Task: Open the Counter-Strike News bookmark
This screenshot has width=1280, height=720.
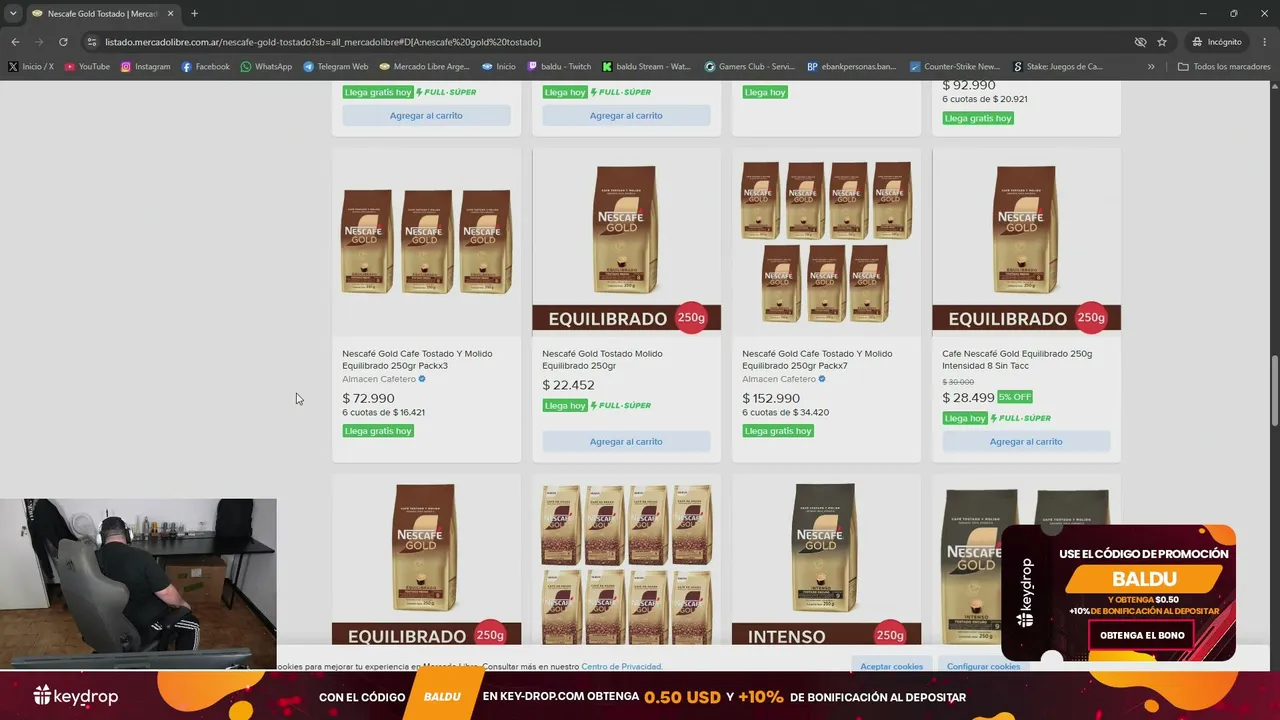Action: tap(954, 67)
